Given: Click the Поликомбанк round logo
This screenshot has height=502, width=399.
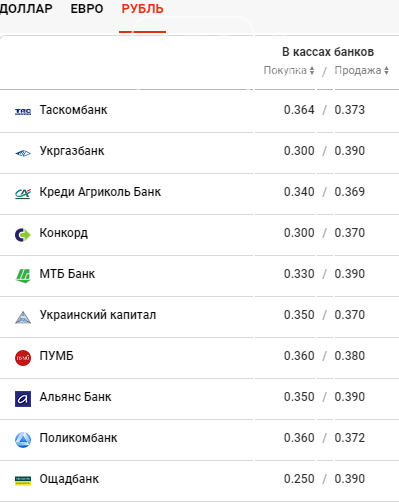Looking at the screenshot, I should click(23, 440).
